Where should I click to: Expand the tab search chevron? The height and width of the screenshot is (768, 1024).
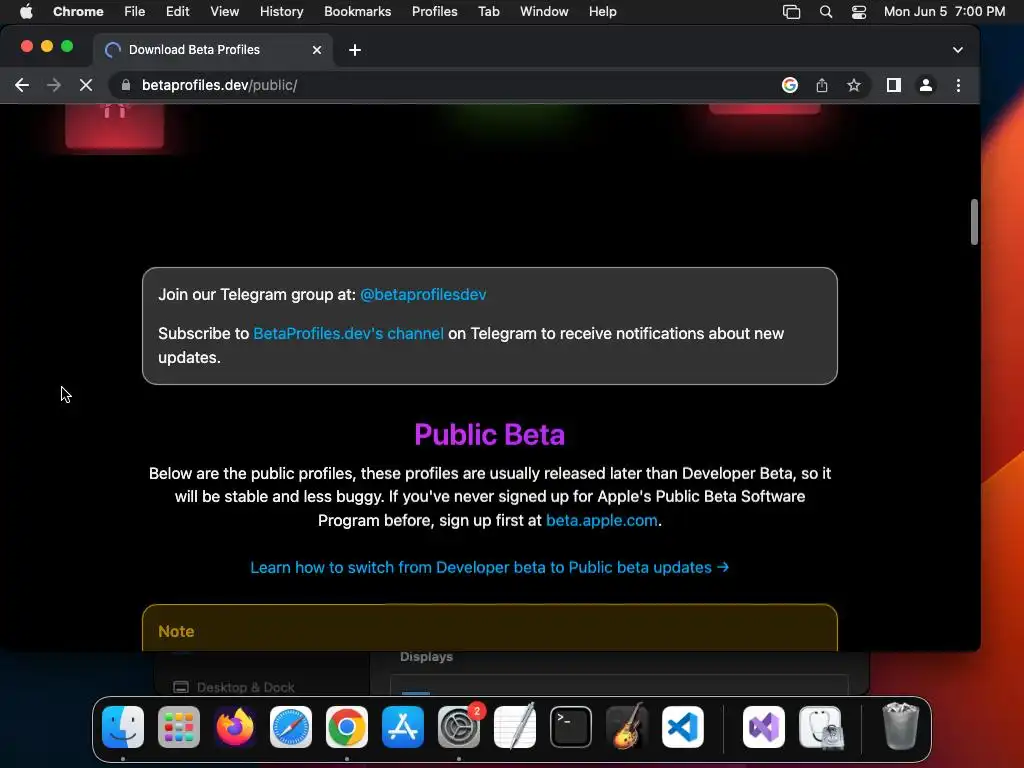tap(957, 50)
